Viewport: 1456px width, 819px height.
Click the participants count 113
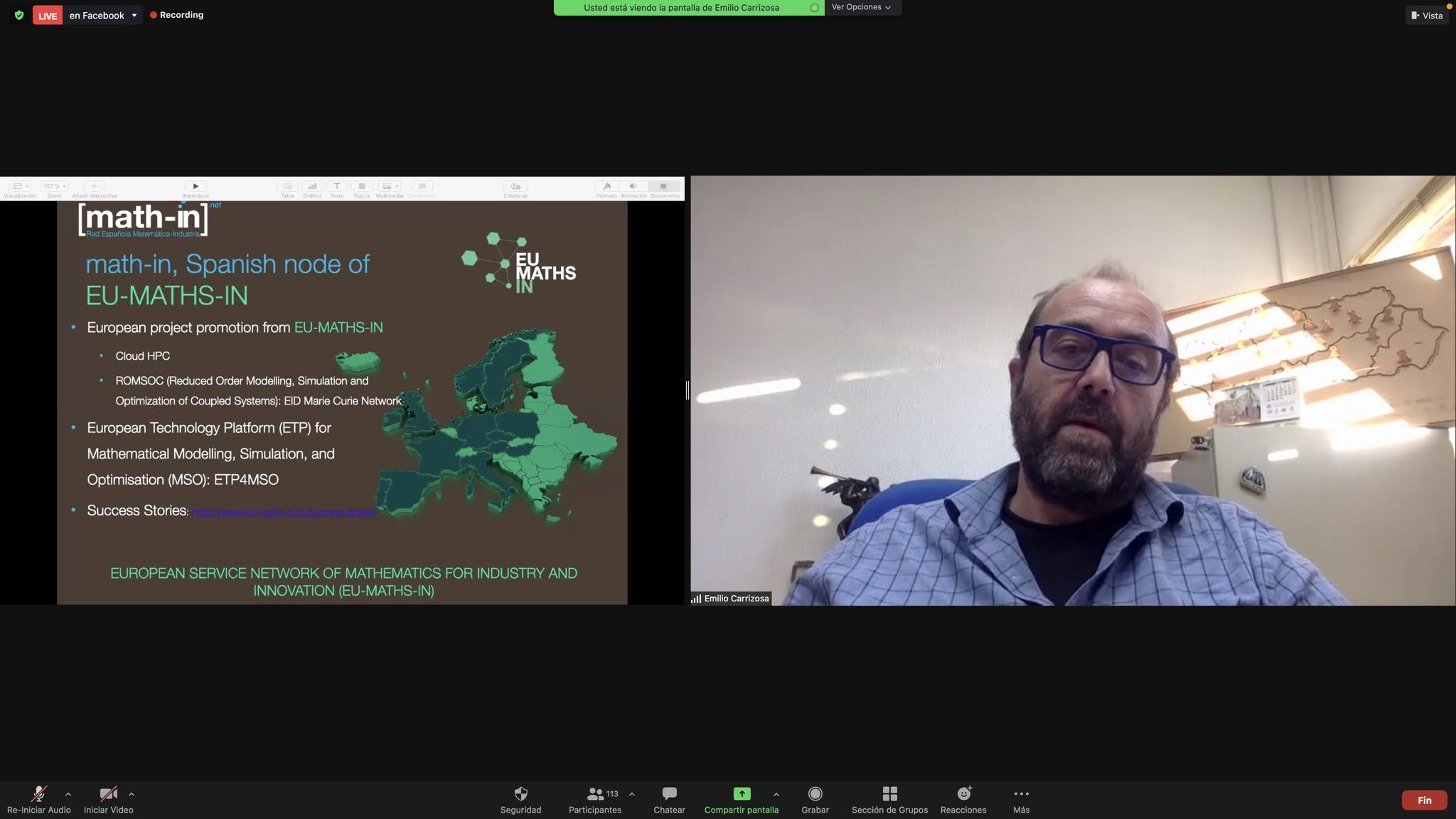612,793
